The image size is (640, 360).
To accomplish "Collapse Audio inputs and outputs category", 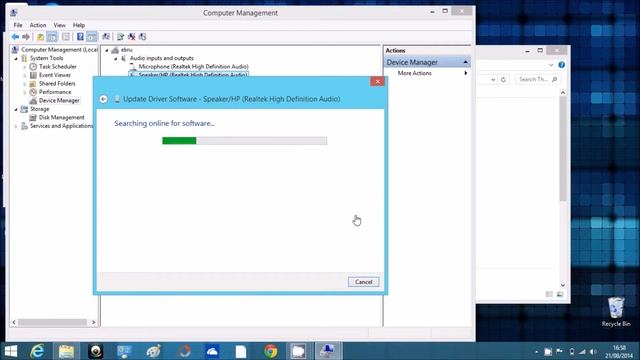I will tap(116, 58).
